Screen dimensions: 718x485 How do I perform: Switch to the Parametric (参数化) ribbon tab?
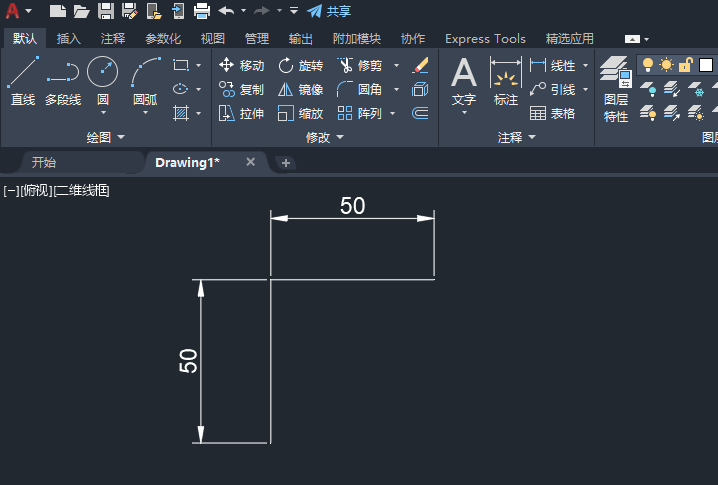163,38
